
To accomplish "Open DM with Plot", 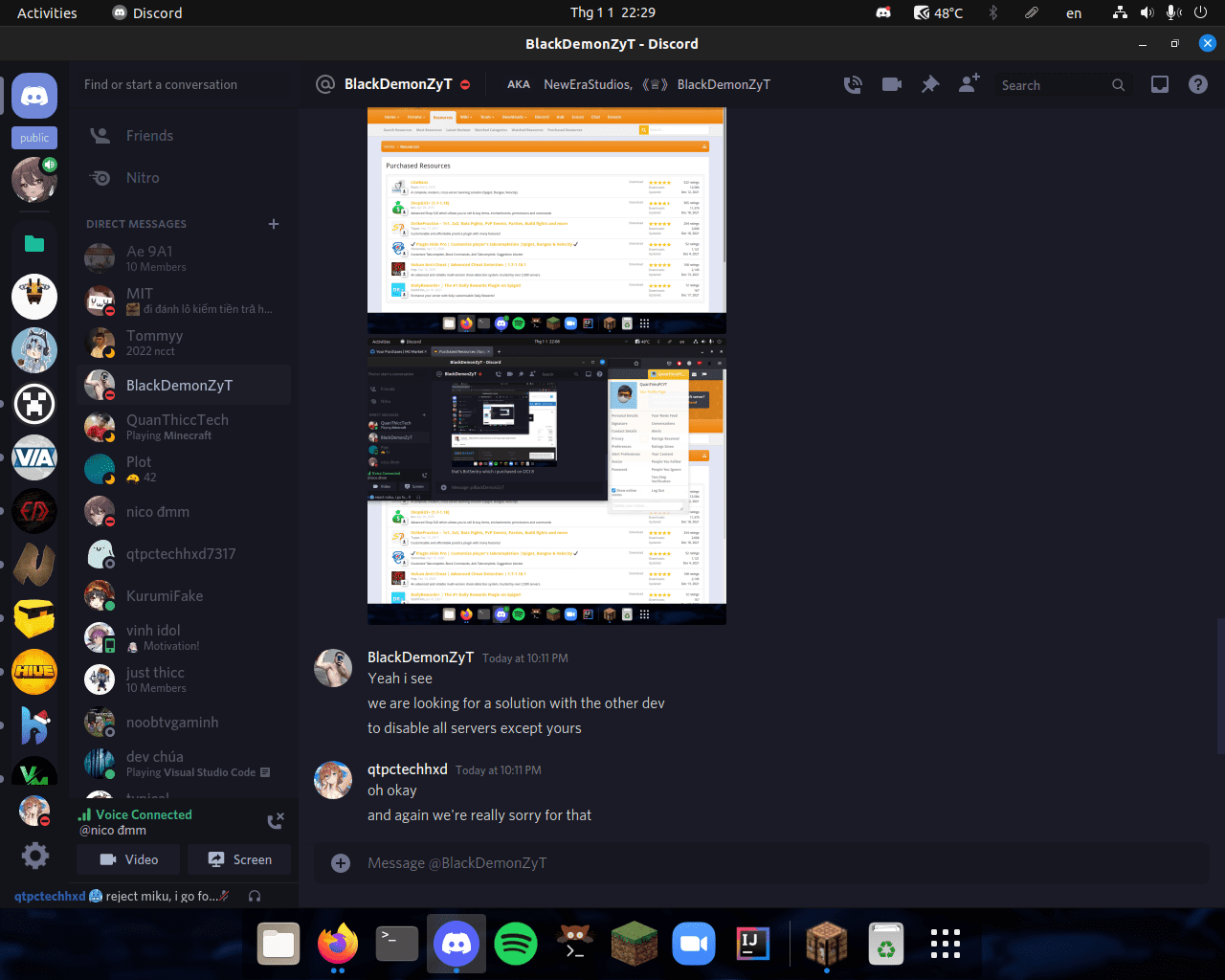I will coord(184,469).
